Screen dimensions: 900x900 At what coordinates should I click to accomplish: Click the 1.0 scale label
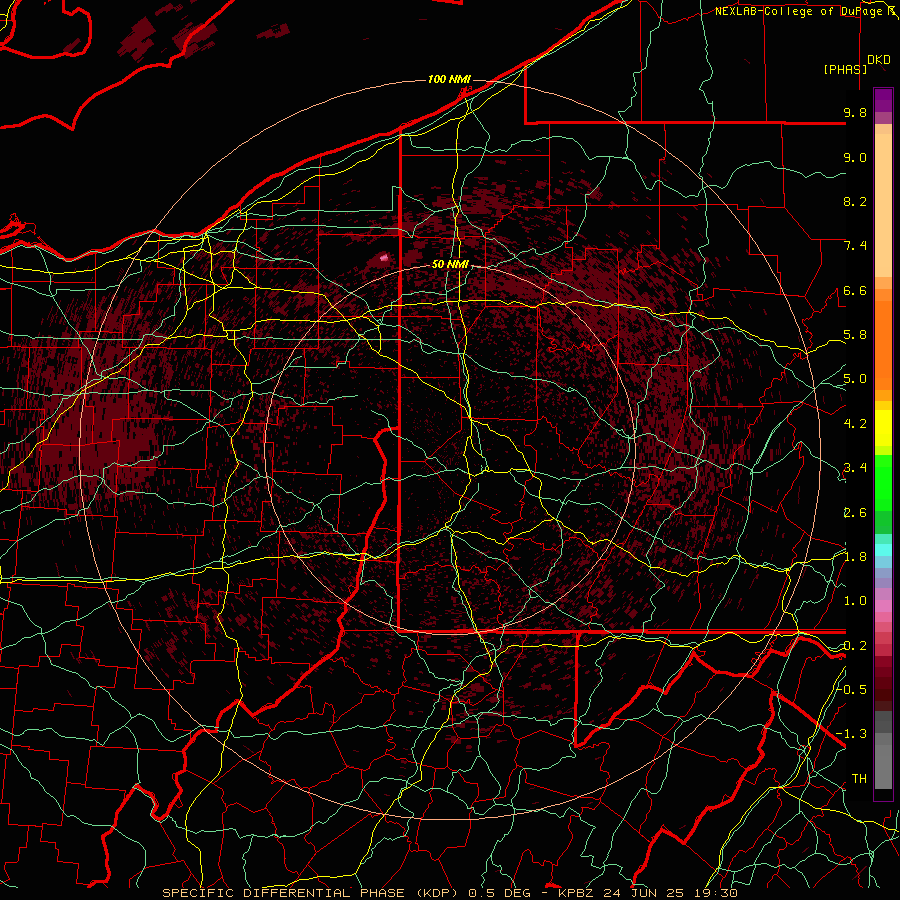click(x=855, y=601)
